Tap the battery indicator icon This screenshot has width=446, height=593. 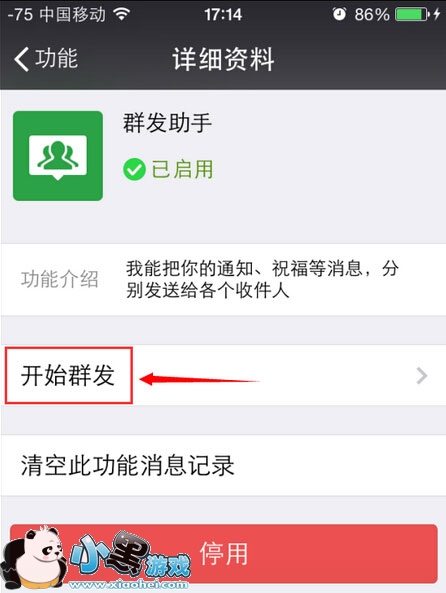[x=412, y=14]
